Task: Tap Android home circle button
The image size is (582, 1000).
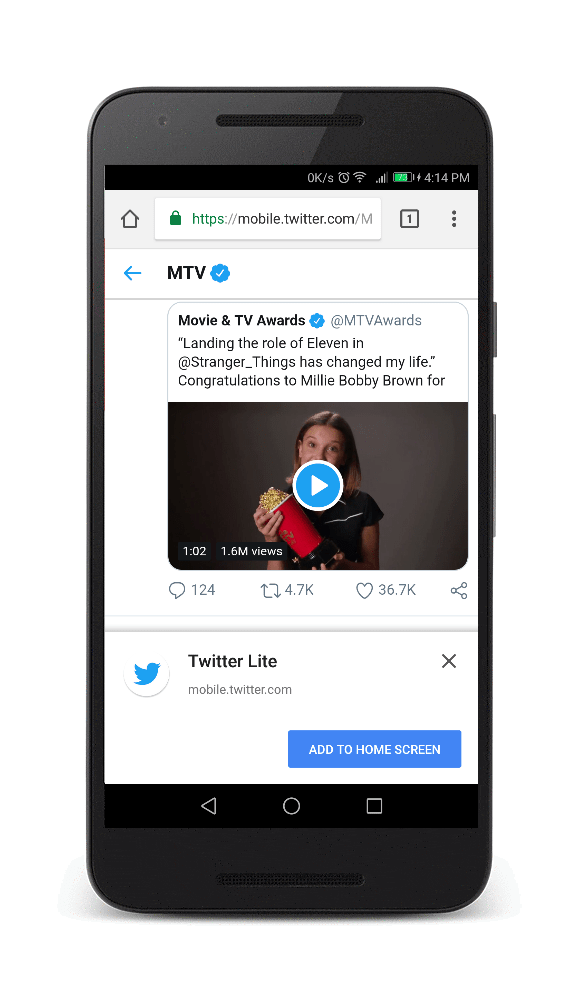Action: 291,806
